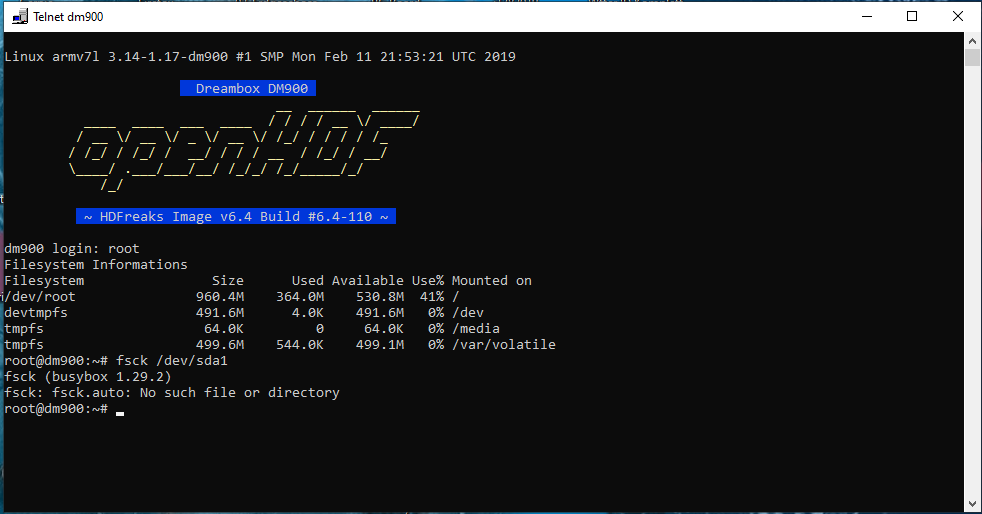The width and height of the screenshot is (982, 514).
Task: Click the vertical scrollbar thumb
Action: click(972, 58)
